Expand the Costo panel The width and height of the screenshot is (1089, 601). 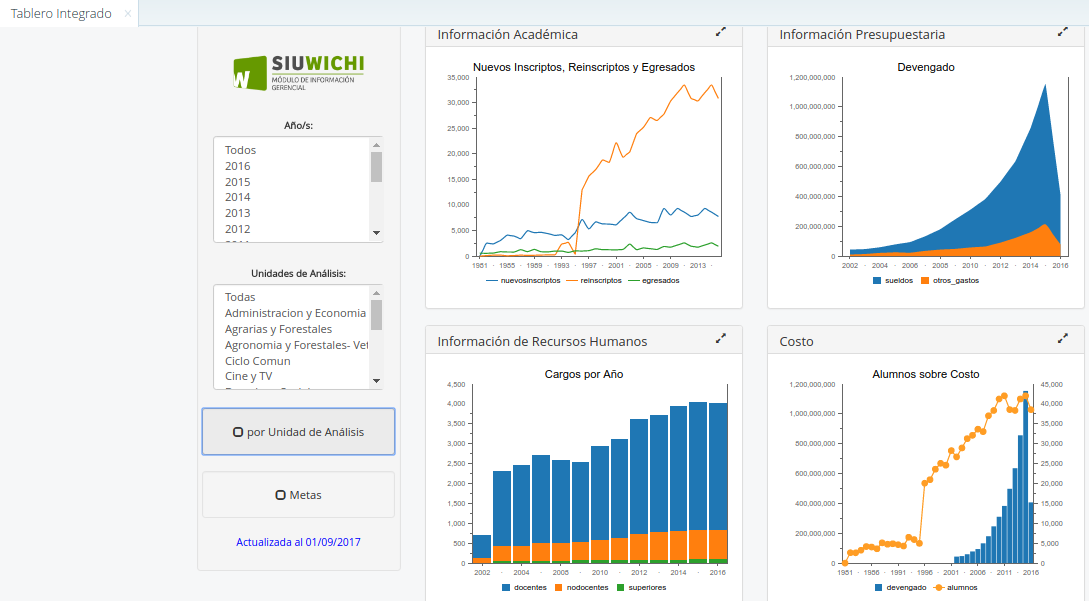1062,339
